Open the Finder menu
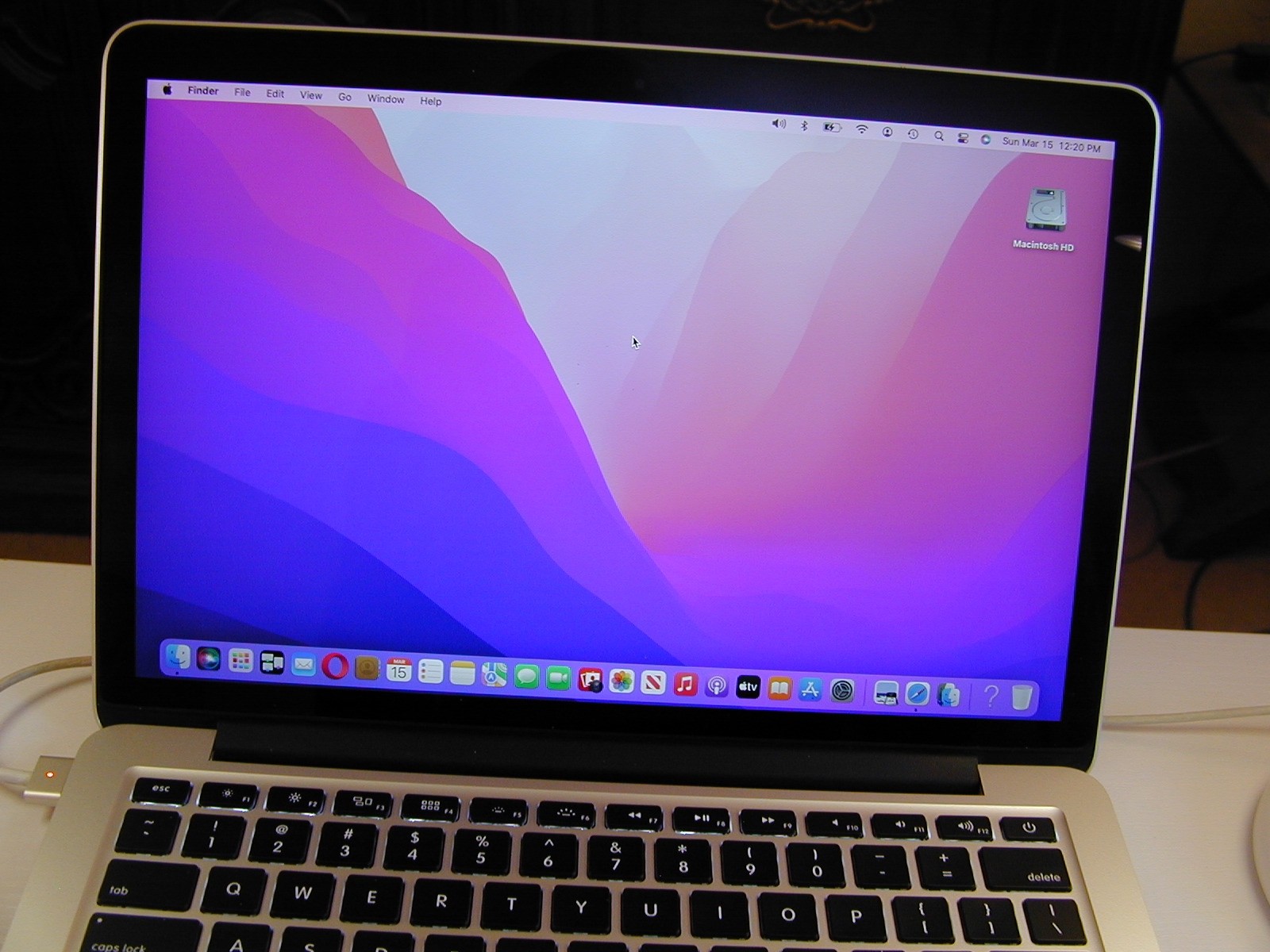 pyautogui.click(x=203, y=91)
